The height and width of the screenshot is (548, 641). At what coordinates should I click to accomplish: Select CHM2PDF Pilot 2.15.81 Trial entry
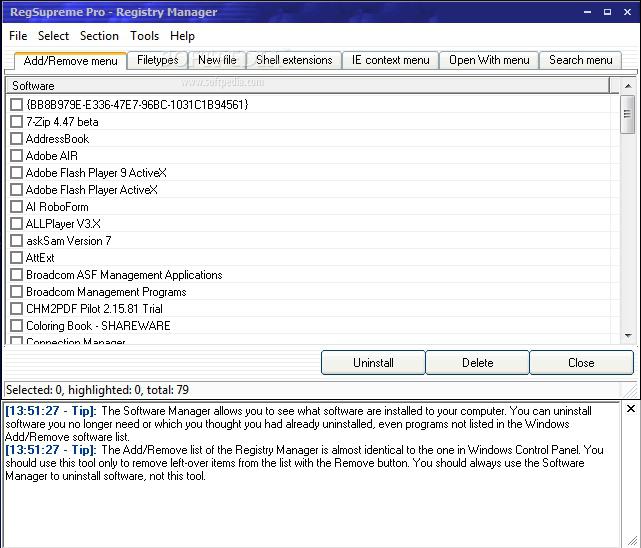(x=94, y=309)
